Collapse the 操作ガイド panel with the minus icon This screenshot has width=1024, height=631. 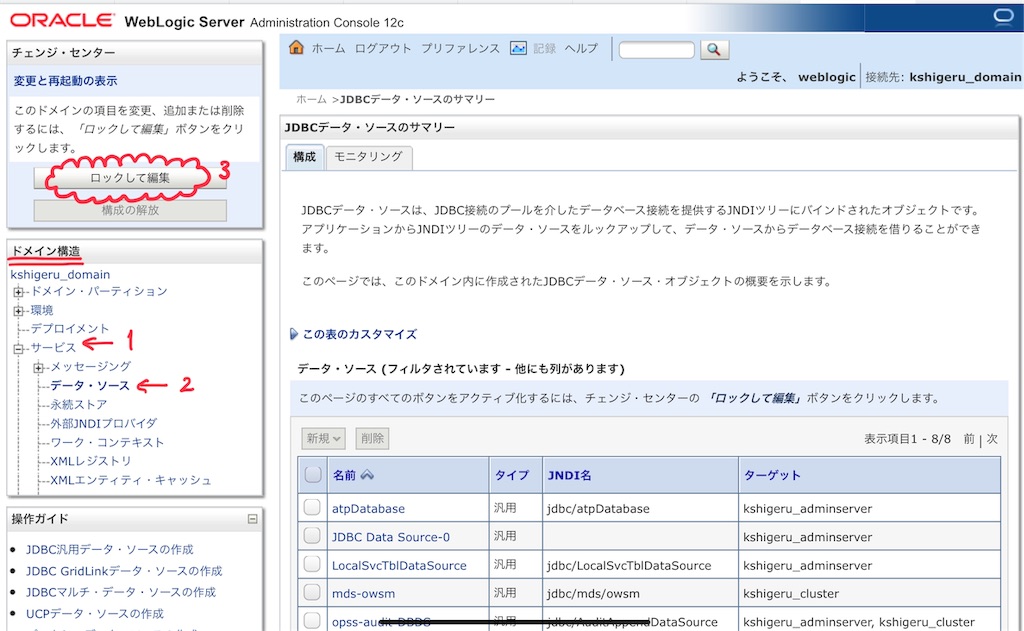pos(253,519)
